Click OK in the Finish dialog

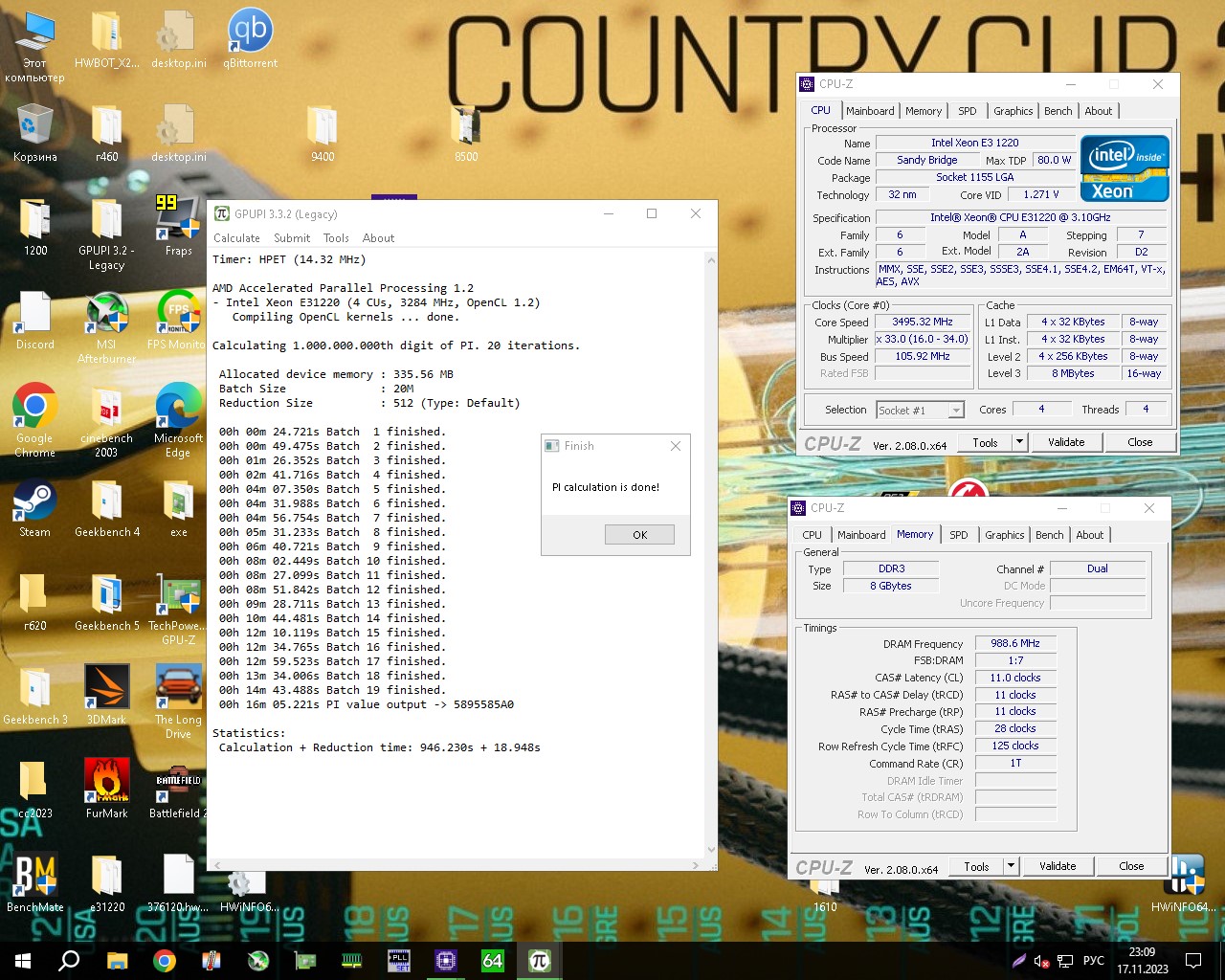click(x=639, y=535)
